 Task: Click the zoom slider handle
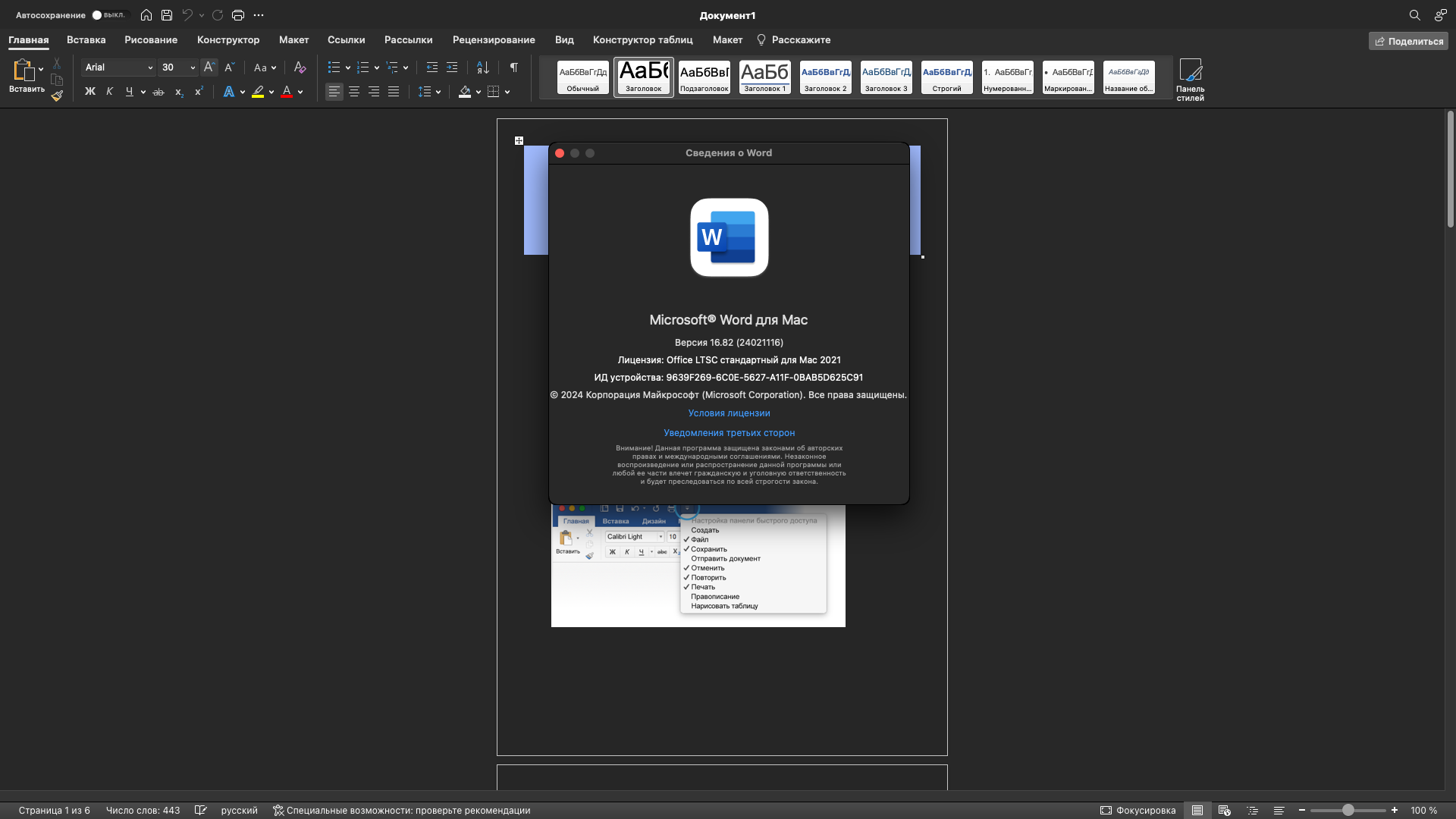tap(1348, 811)
